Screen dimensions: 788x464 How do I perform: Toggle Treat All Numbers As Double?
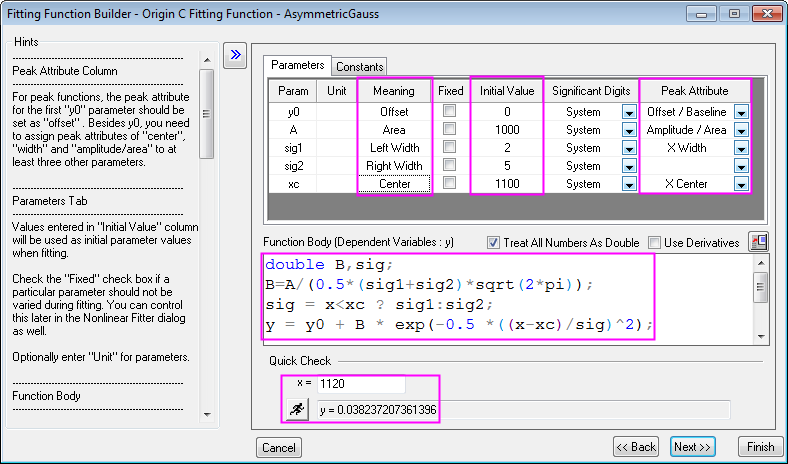tap(493, 242)
